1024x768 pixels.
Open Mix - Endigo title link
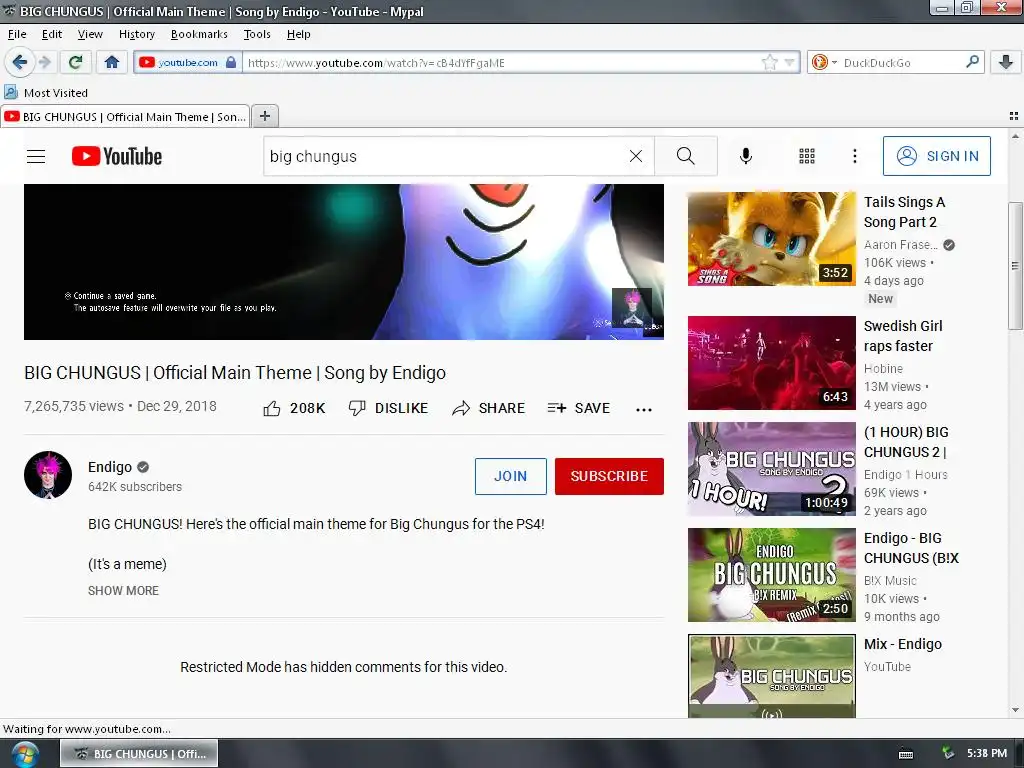pos(903,644)
